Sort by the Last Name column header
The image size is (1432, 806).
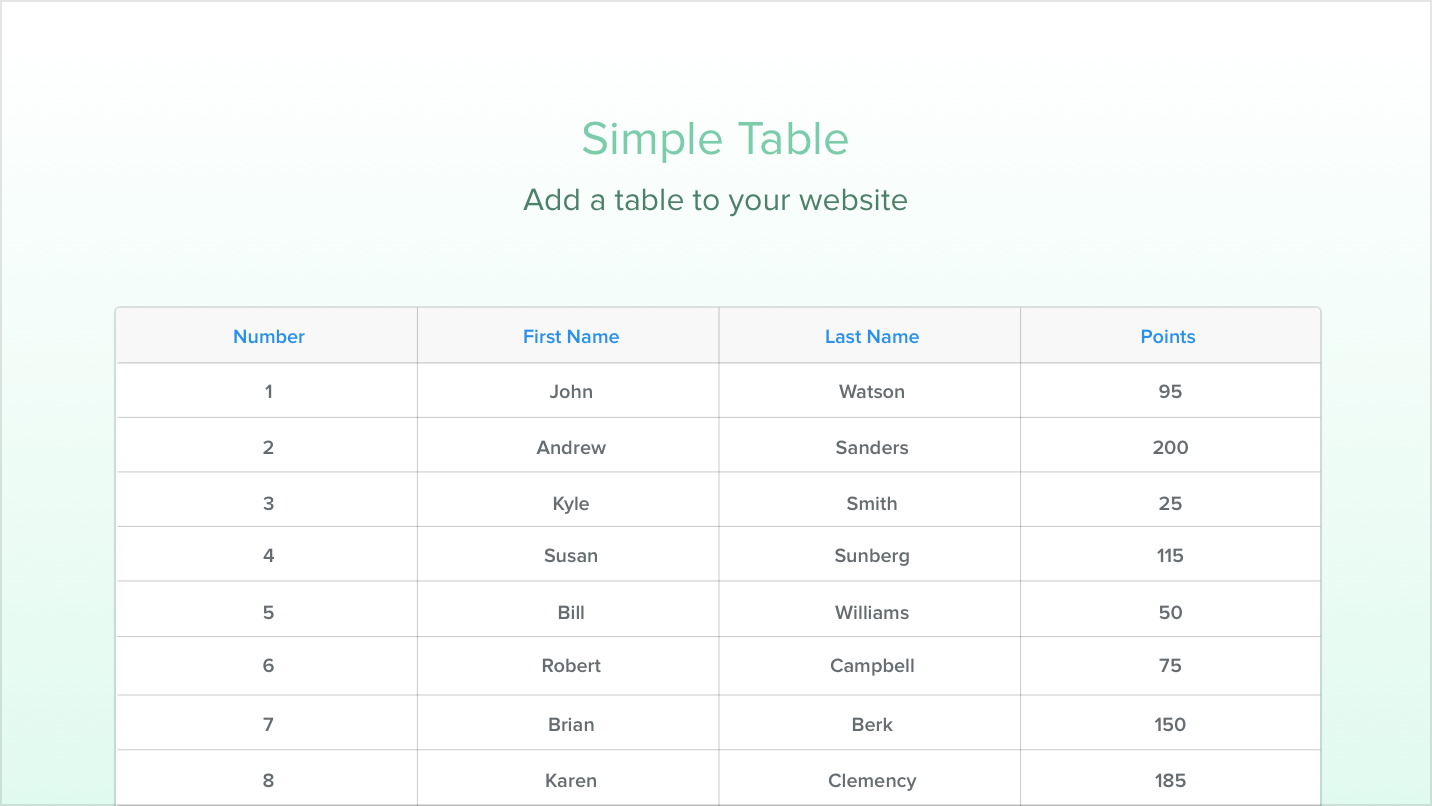[871, 336]
